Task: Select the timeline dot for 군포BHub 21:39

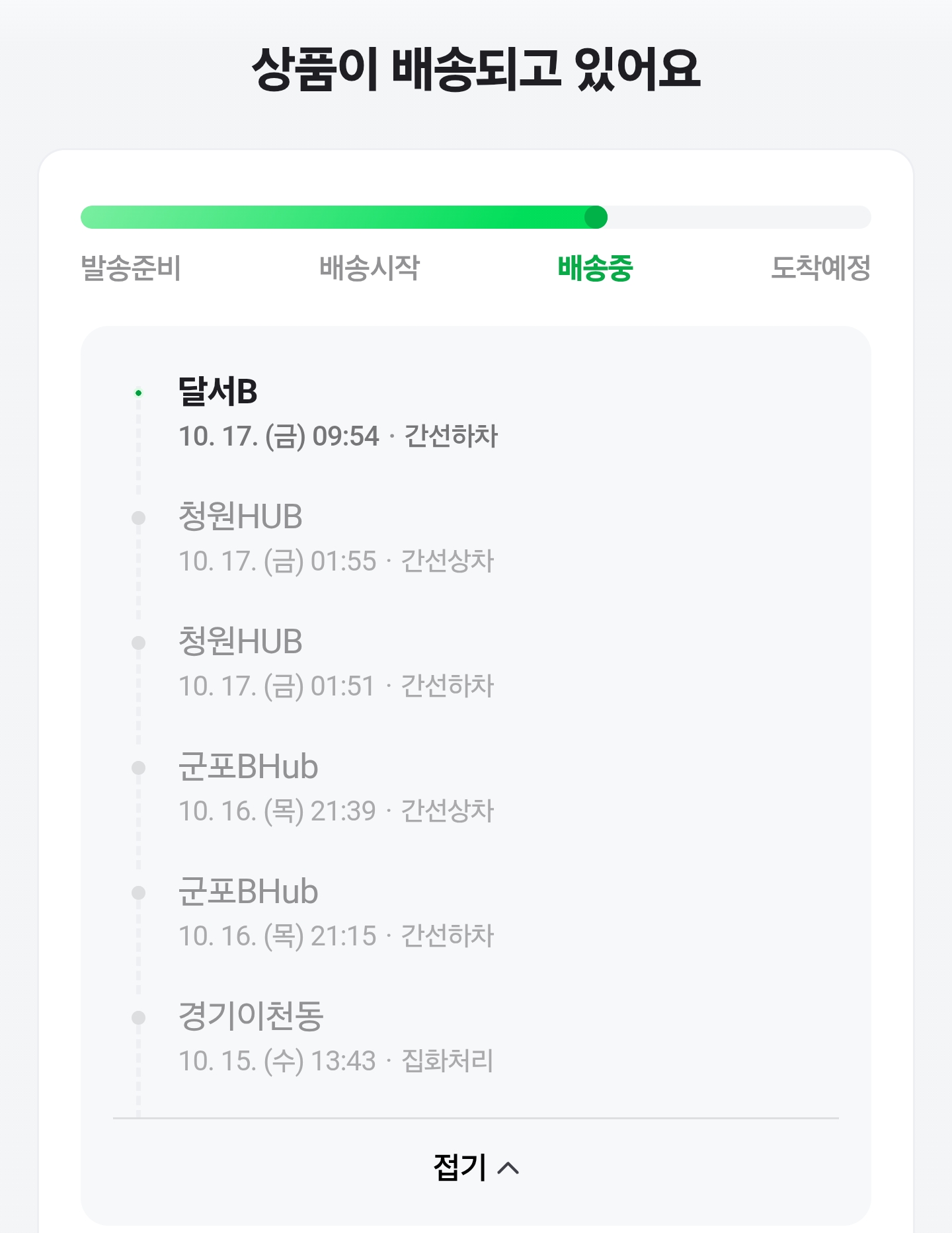Action: 138,768
